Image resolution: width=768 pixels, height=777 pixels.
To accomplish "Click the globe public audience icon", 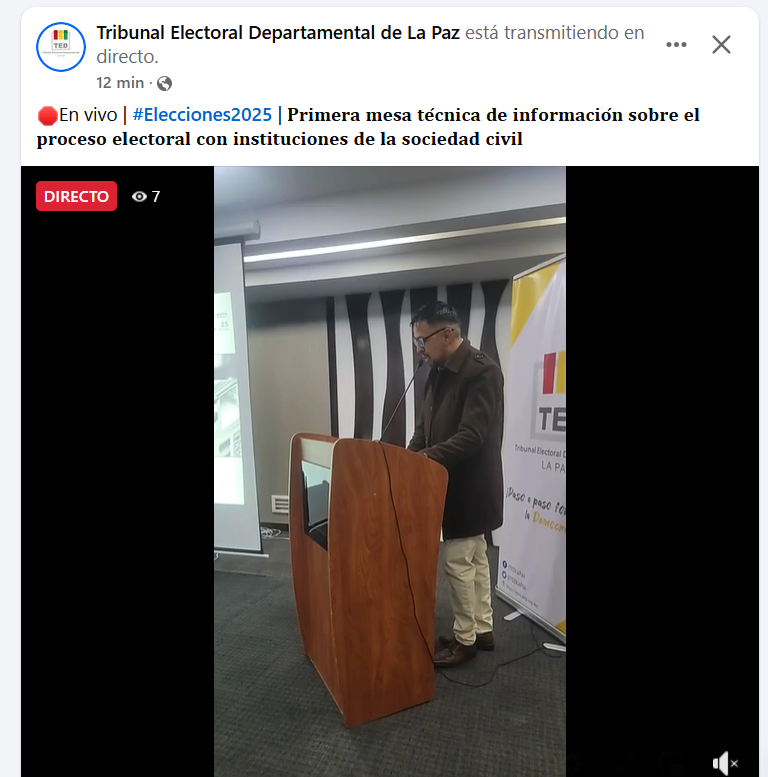I will pos(164,83).
